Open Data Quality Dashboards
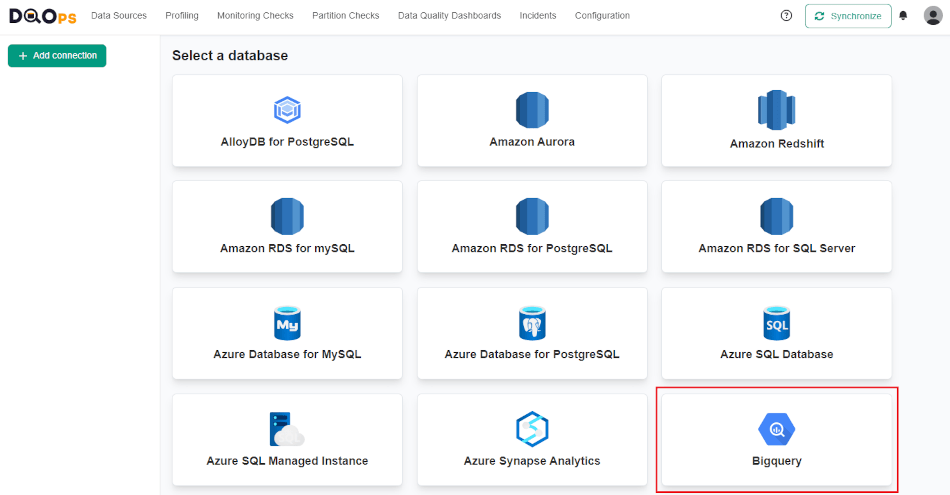 coord(450,16)
